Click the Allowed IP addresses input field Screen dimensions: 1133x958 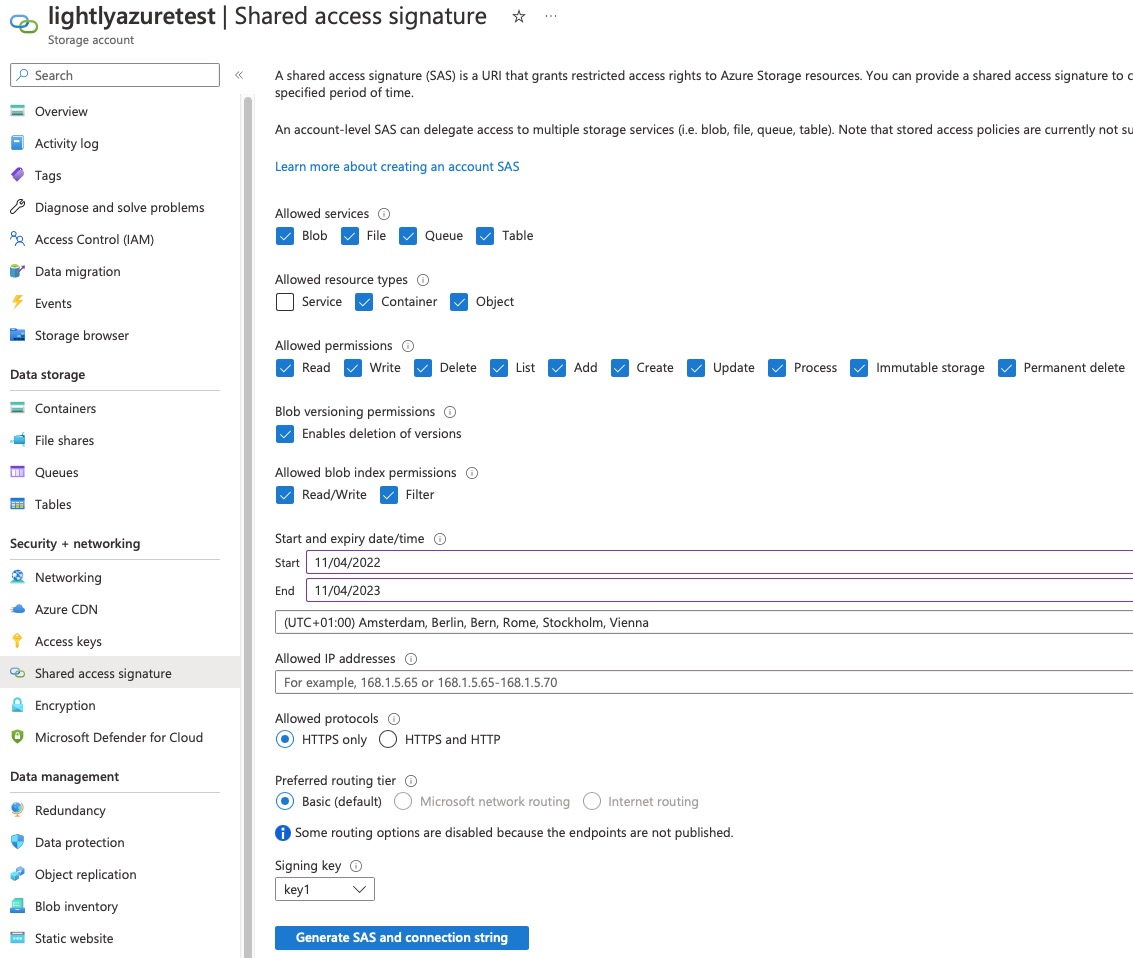(x=704, y=682)
